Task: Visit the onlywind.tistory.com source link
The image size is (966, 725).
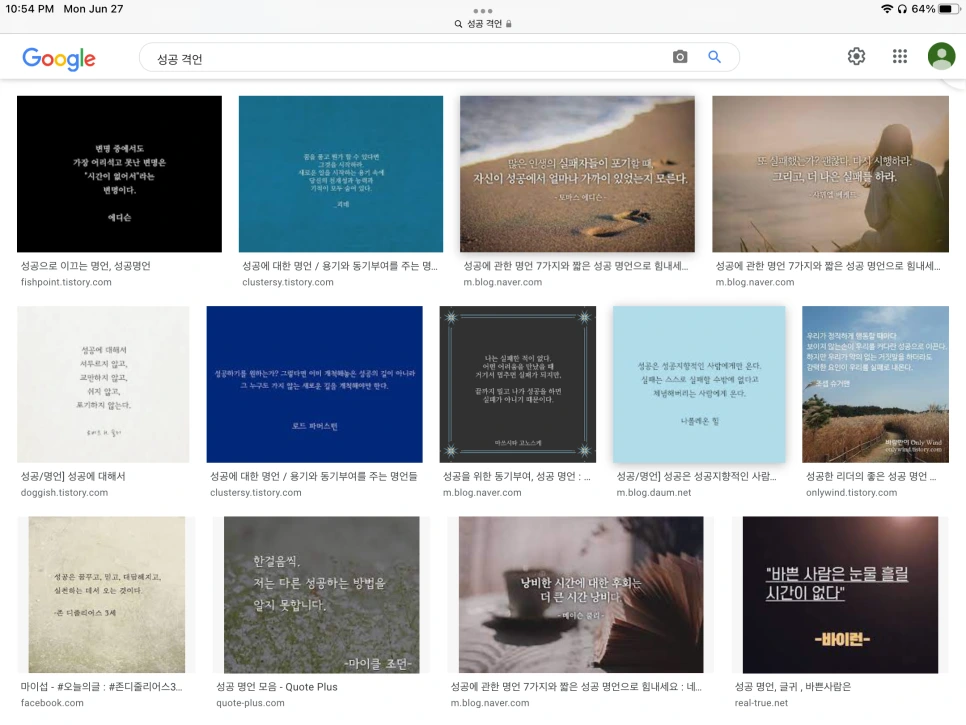Action: (851, 493)
